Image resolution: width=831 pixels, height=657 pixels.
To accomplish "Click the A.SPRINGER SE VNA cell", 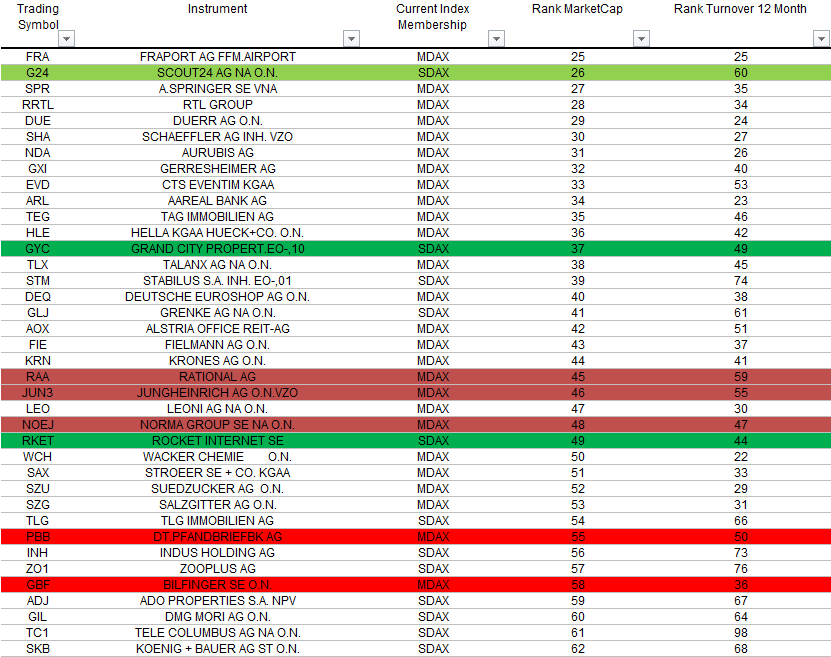I will coord(217,88).
